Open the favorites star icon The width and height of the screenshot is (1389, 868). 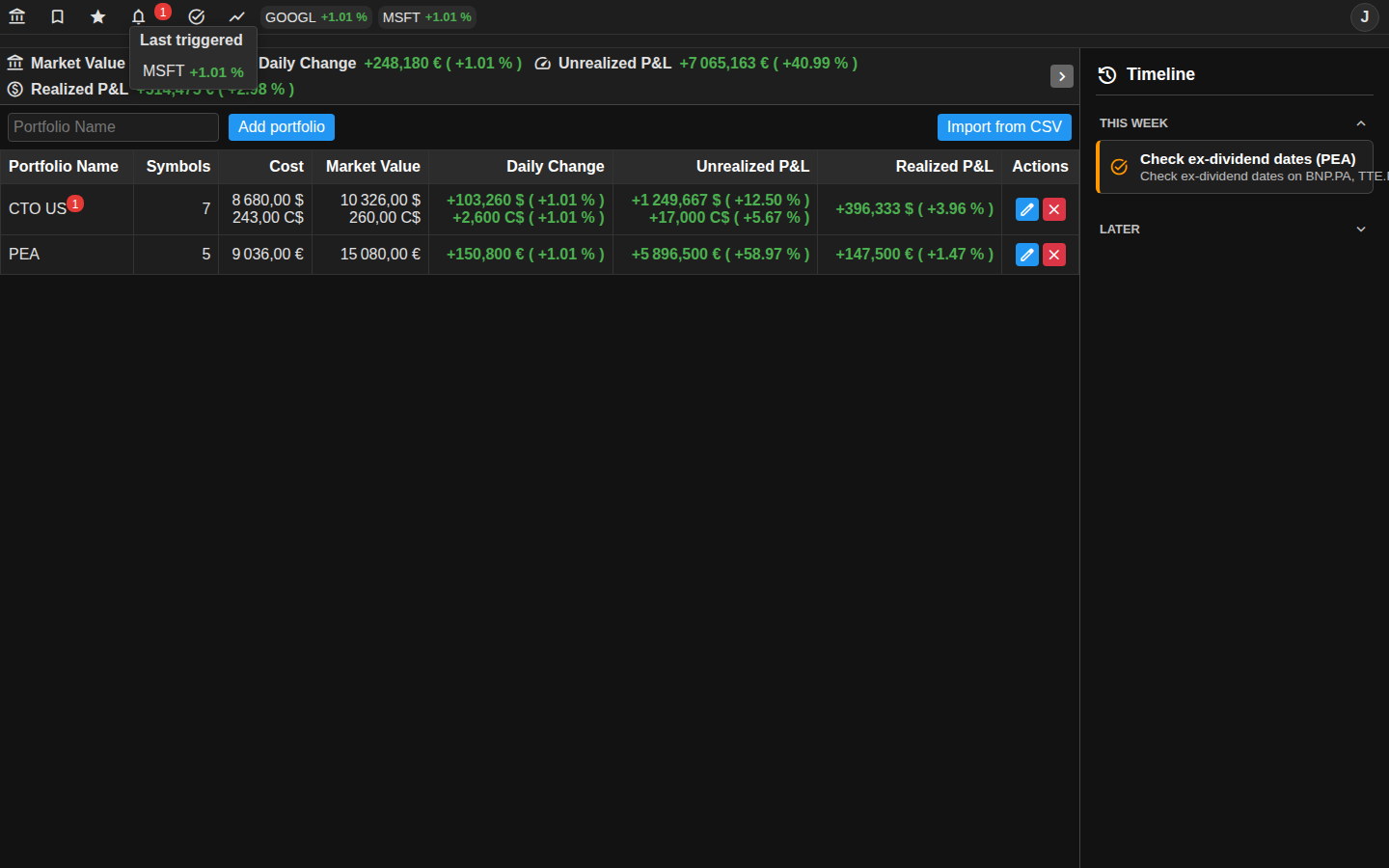pyautogui.click(x=98, y=16)
